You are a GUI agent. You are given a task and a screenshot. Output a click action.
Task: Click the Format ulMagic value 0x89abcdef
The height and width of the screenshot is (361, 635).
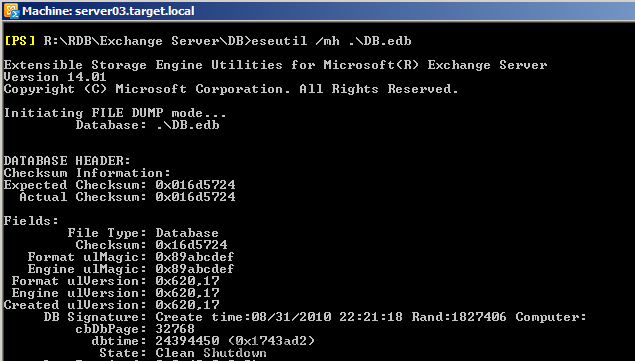click(195, 257)
